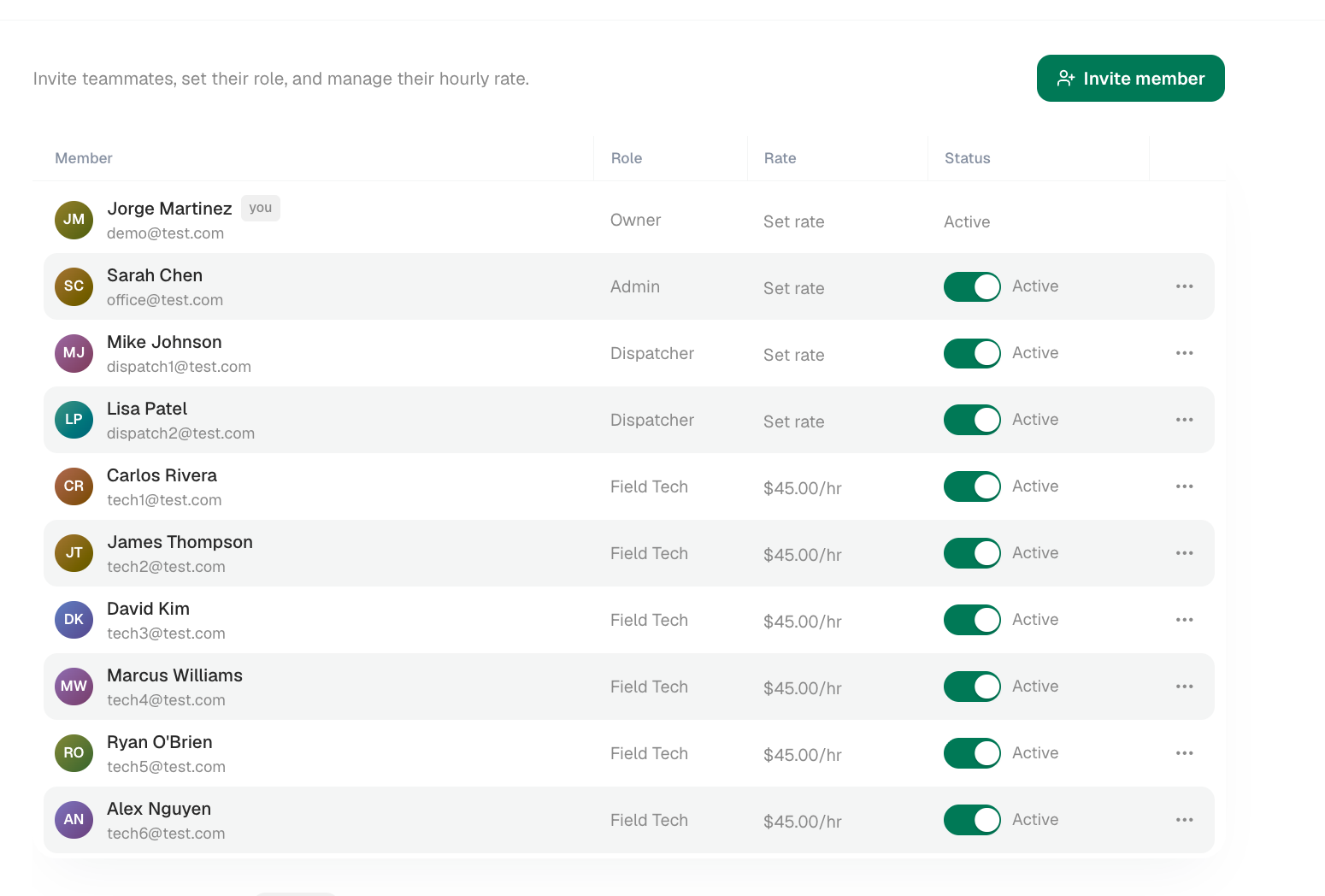Click the name Ryan O'Brien
The height and width of the screenshot is (896, 1325).
coord(160,742)
